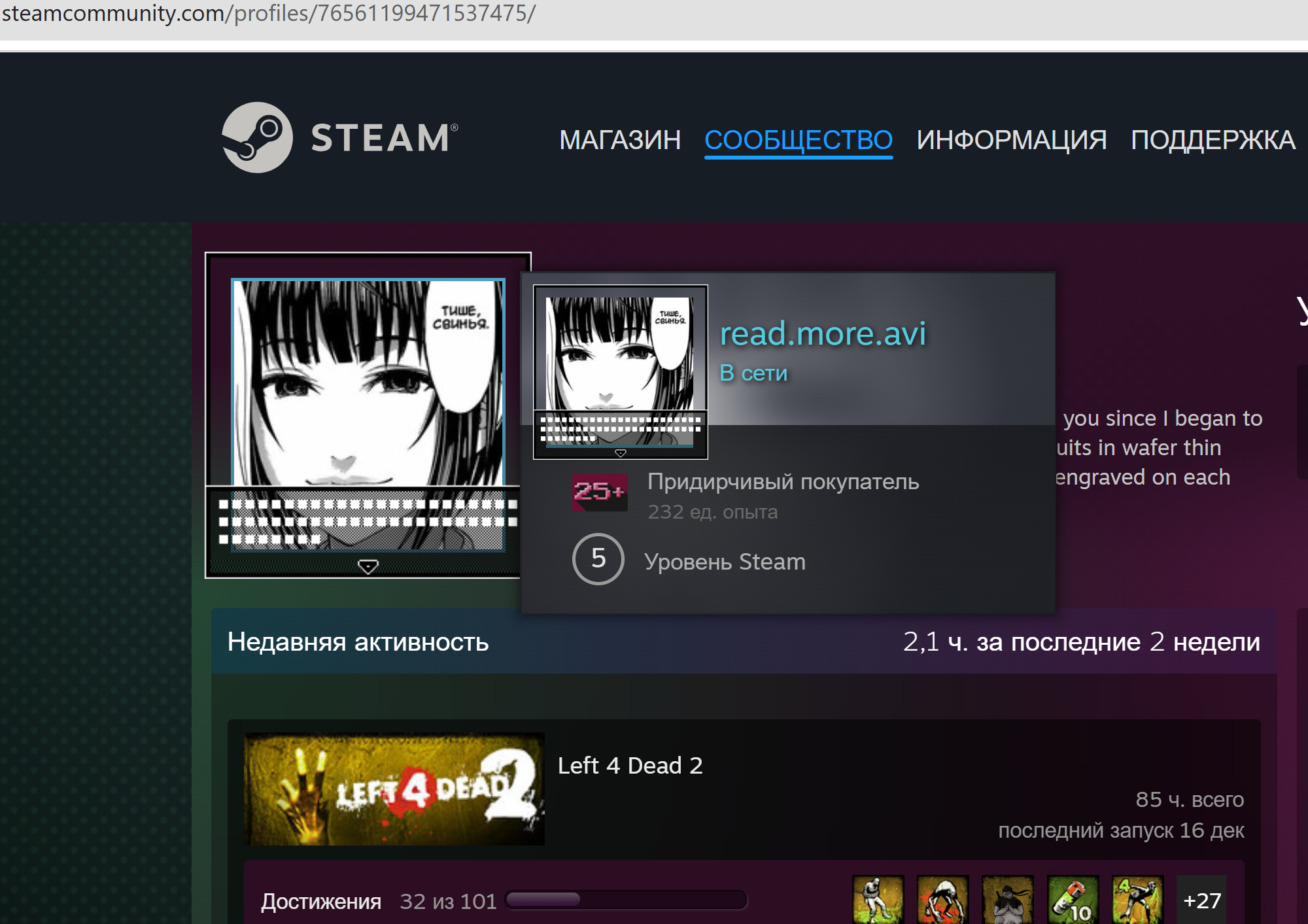Click the browser address bar URL
This screenshot has width=1308, height=924.
coord(268,13)
